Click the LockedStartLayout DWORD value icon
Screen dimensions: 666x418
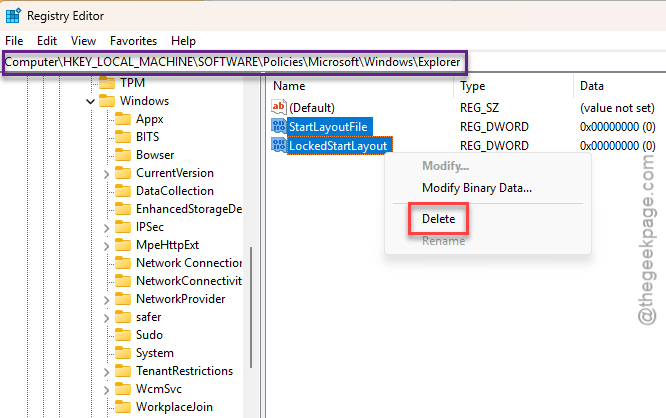(x=279, y=145)
